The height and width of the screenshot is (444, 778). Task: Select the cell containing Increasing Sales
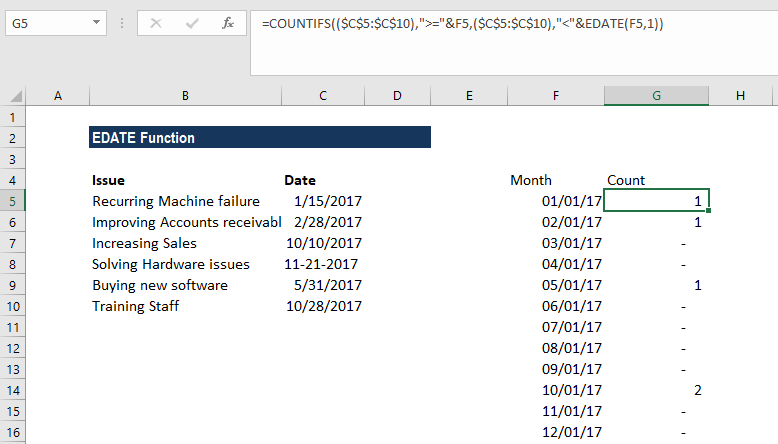(145, 243)
